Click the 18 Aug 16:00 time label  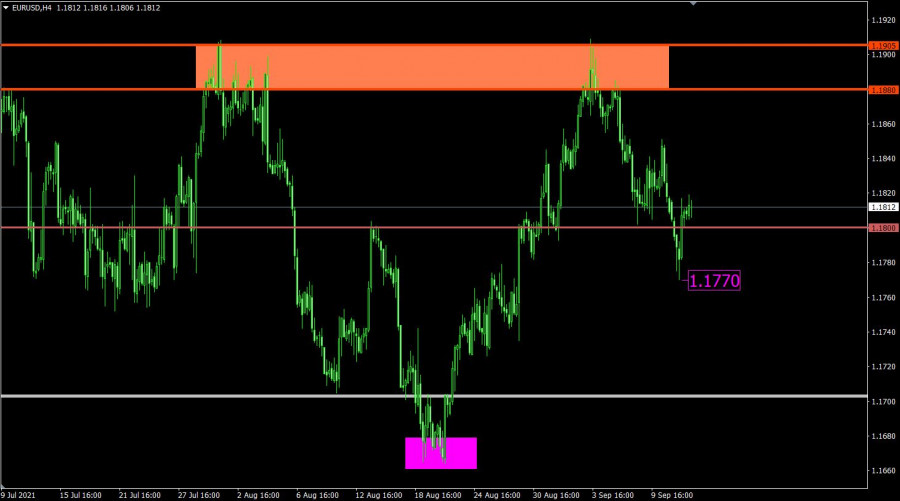point(437,494)
